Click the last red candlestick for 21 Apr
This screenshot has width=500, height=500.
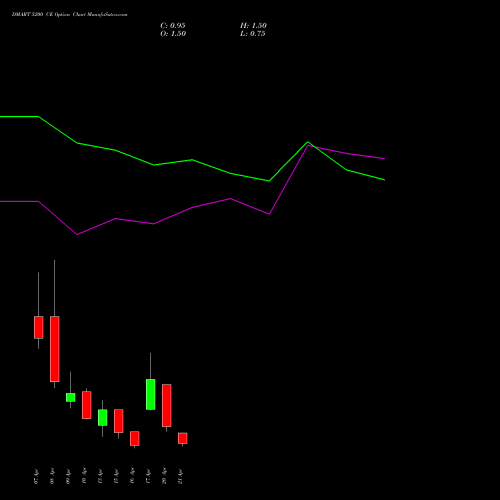183,438
